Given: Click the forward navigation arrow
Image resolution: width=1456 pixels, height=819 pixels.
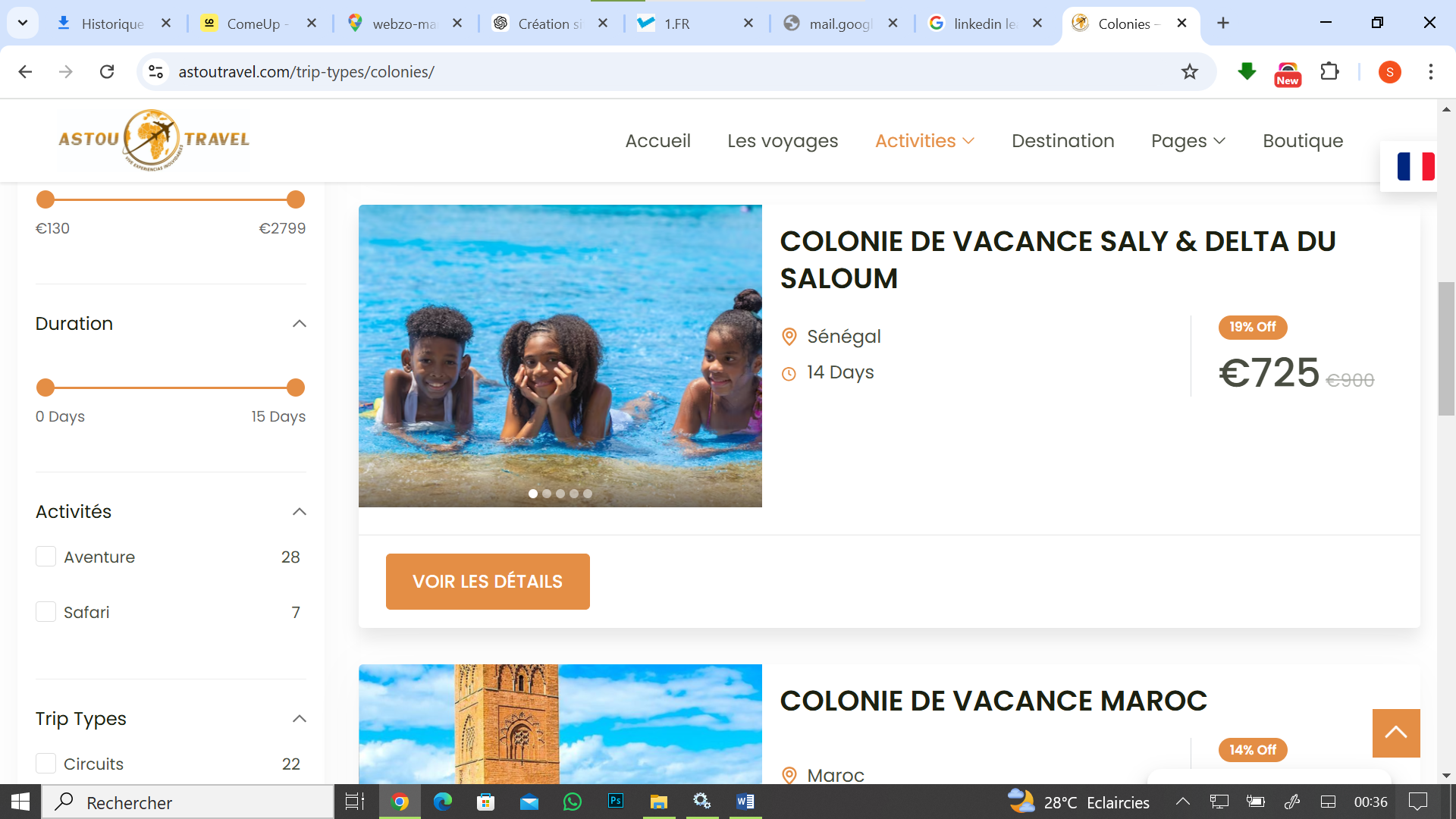Looking at the screenshot, I should [66, 71].
